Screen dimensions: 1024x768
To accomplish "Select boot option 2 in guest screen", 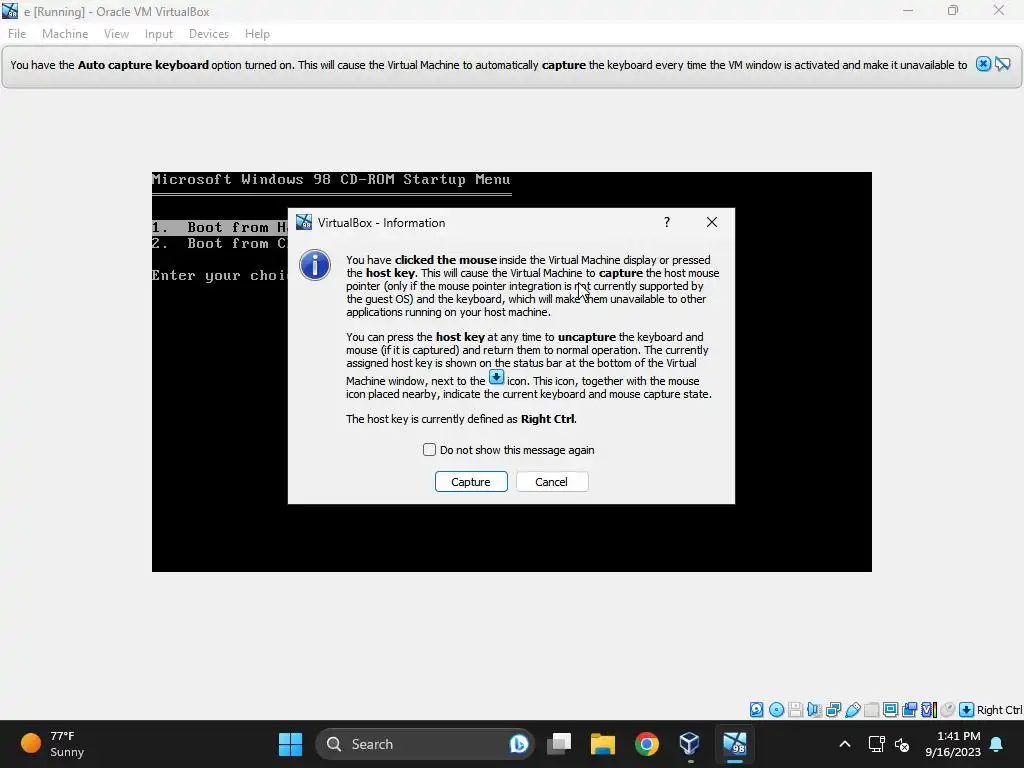I will pyautogui.click(x=220, y=244).
